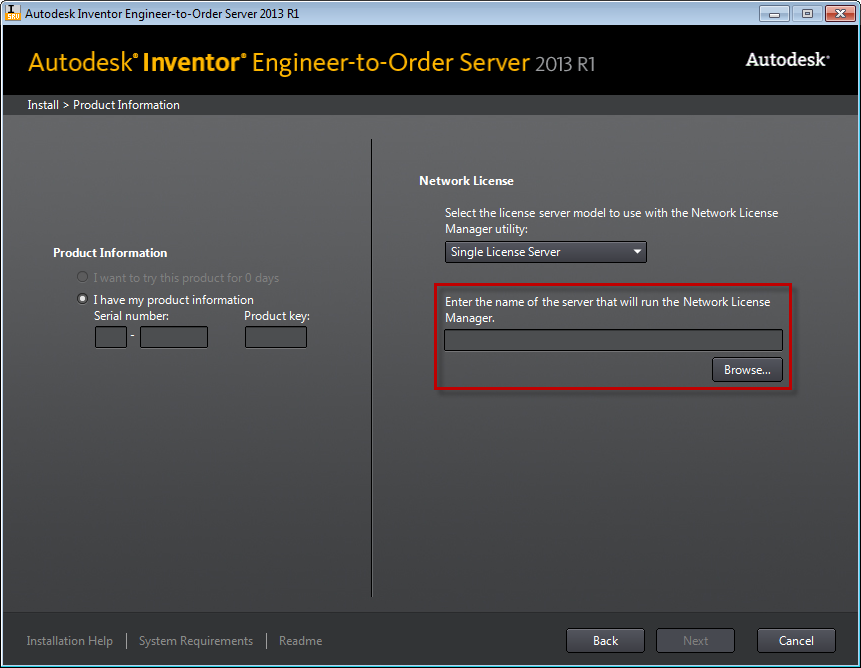Close the Inventor installer window

point(838,14)
